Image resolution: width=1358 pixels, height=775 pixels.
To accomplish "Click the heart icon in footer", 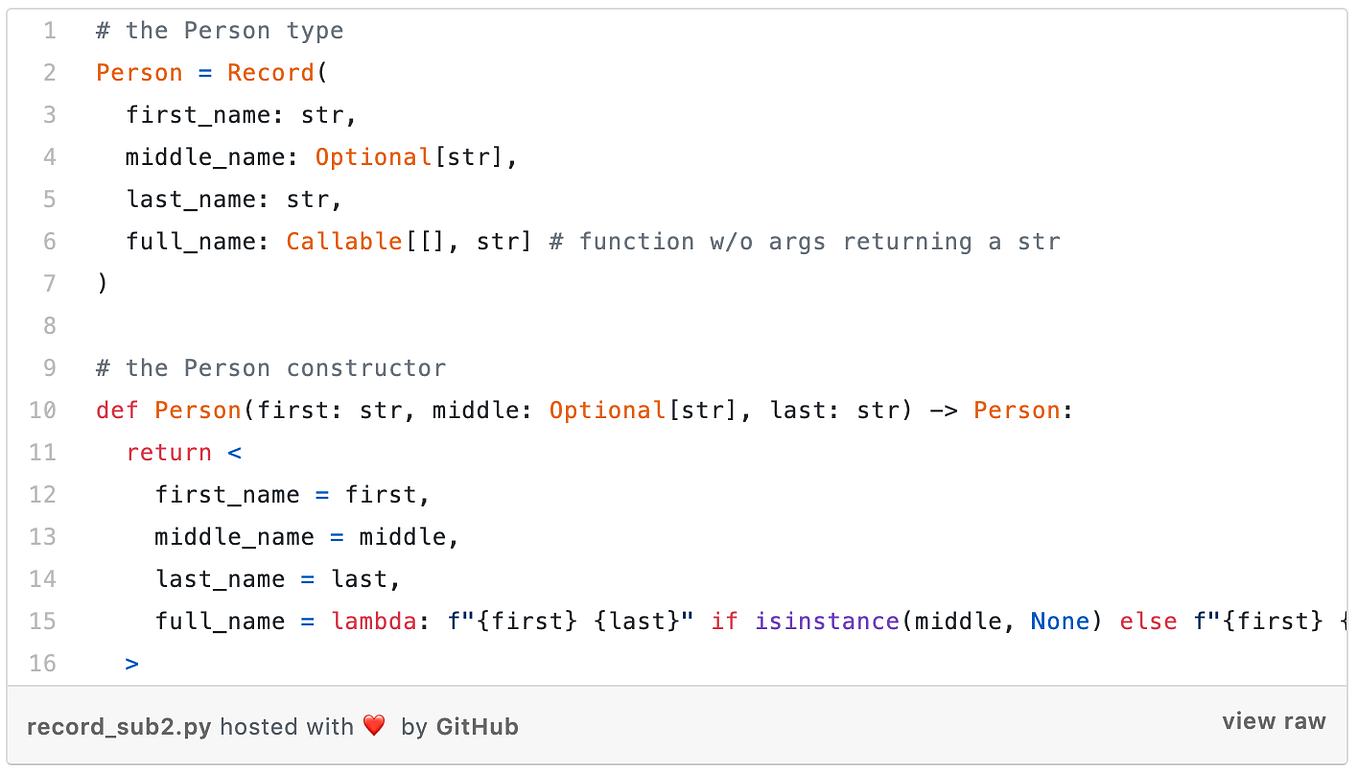I will (374, 725).
